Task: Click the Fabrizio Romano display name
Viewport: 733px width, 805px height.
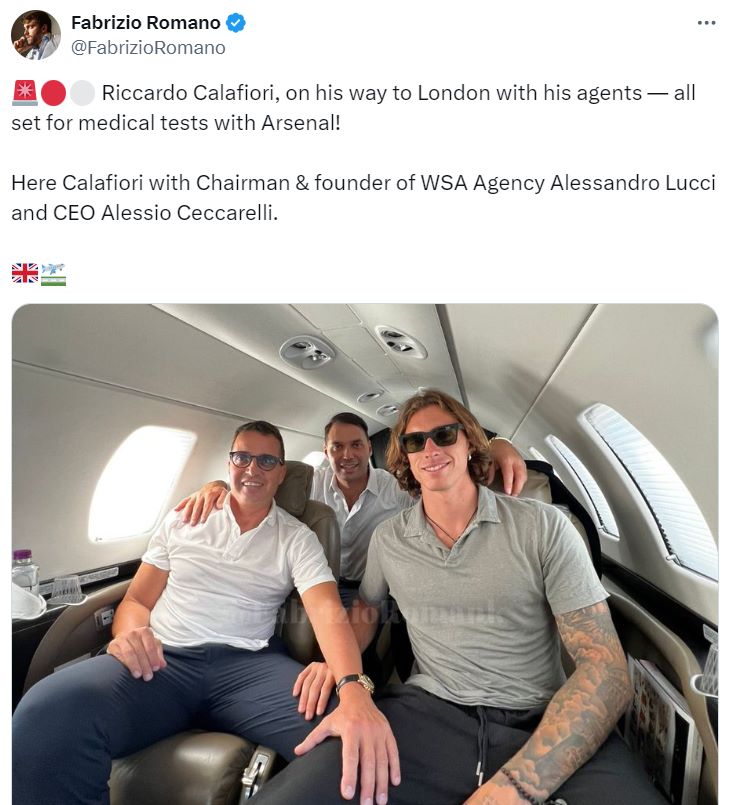Action: [x=146, y=23]
